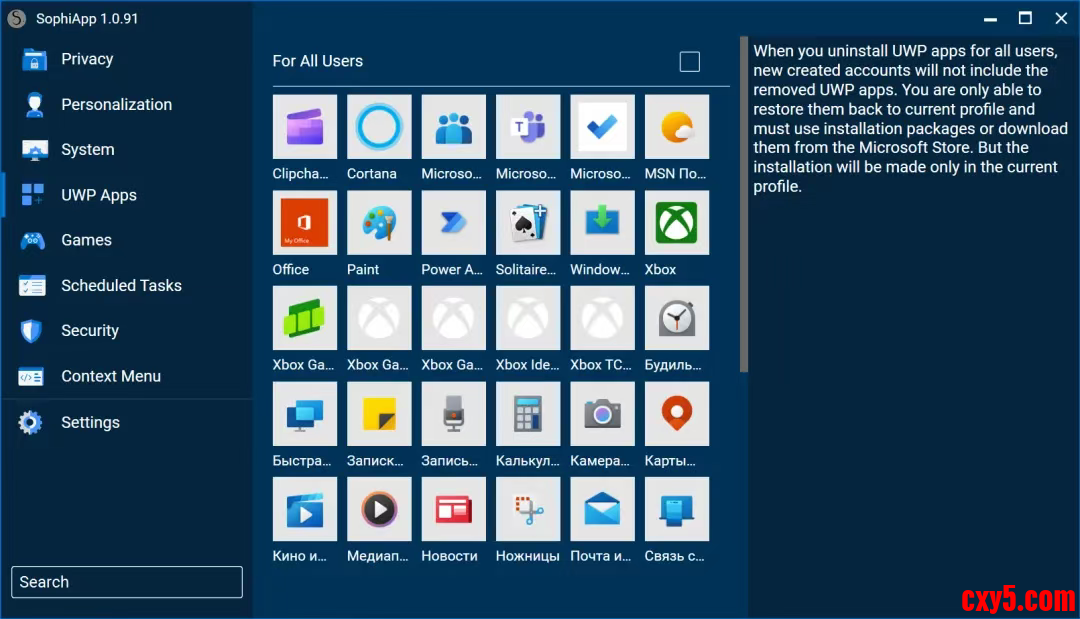Select the Paint app tile
The width and height of the screenshot is (1080, 619).
point(379,222)
